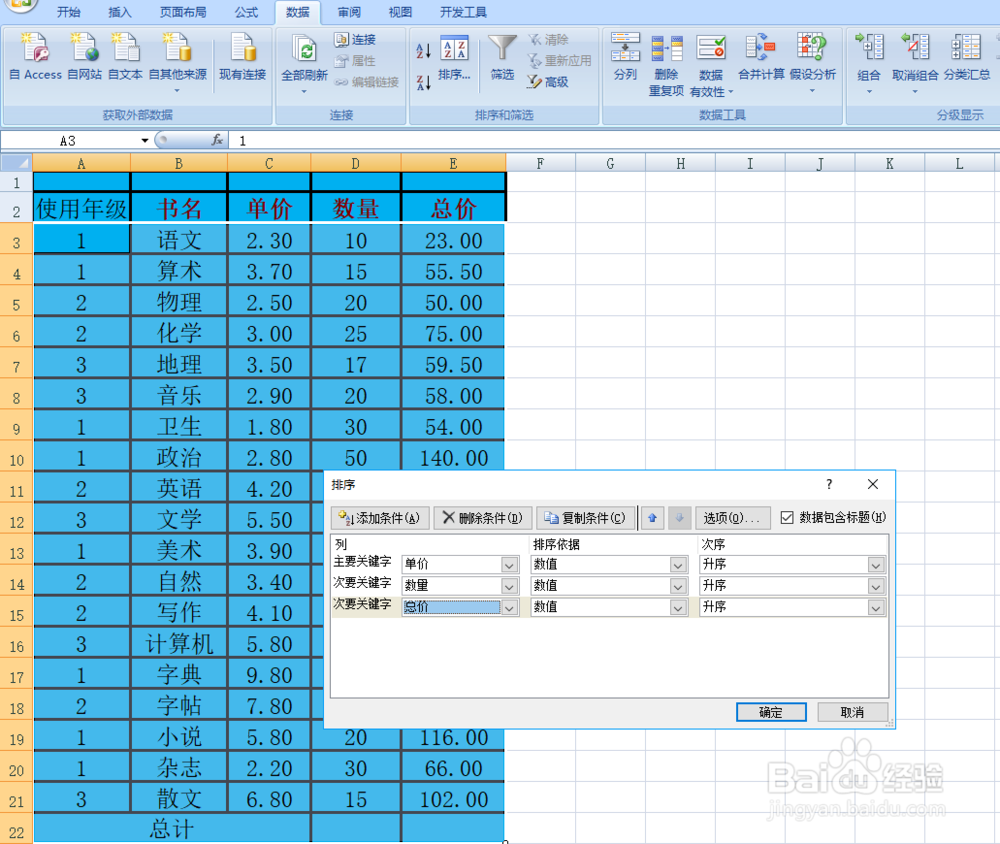The height and width of the screenshot is (844, 1000).
Task: Close the 排序 dialog
Action: [x=873, y=484]
